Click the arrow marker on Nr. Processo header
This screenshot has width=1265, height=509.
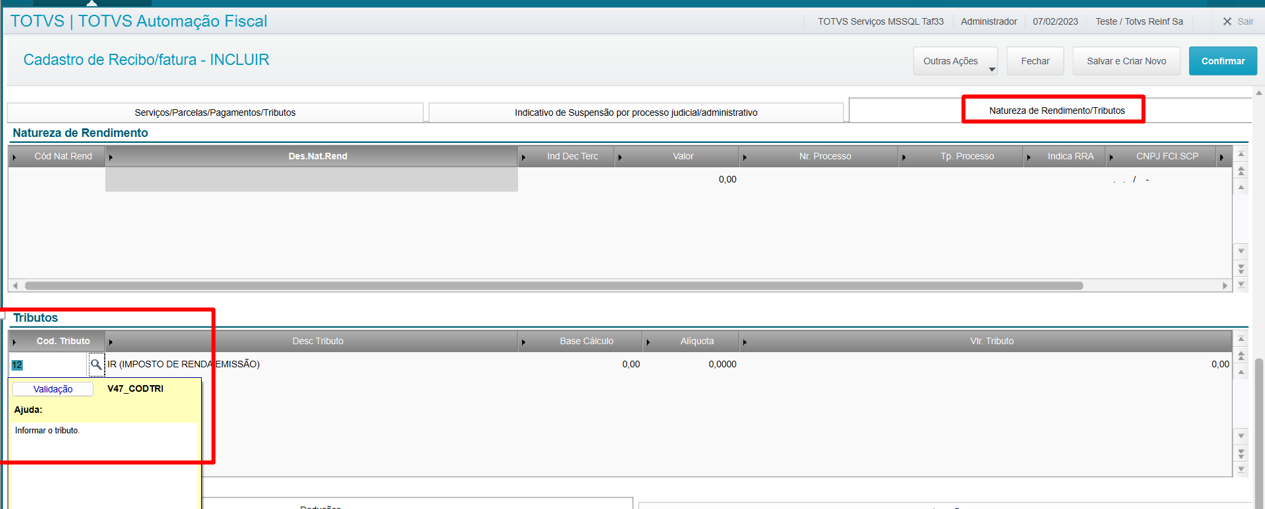tap(745, 157)
